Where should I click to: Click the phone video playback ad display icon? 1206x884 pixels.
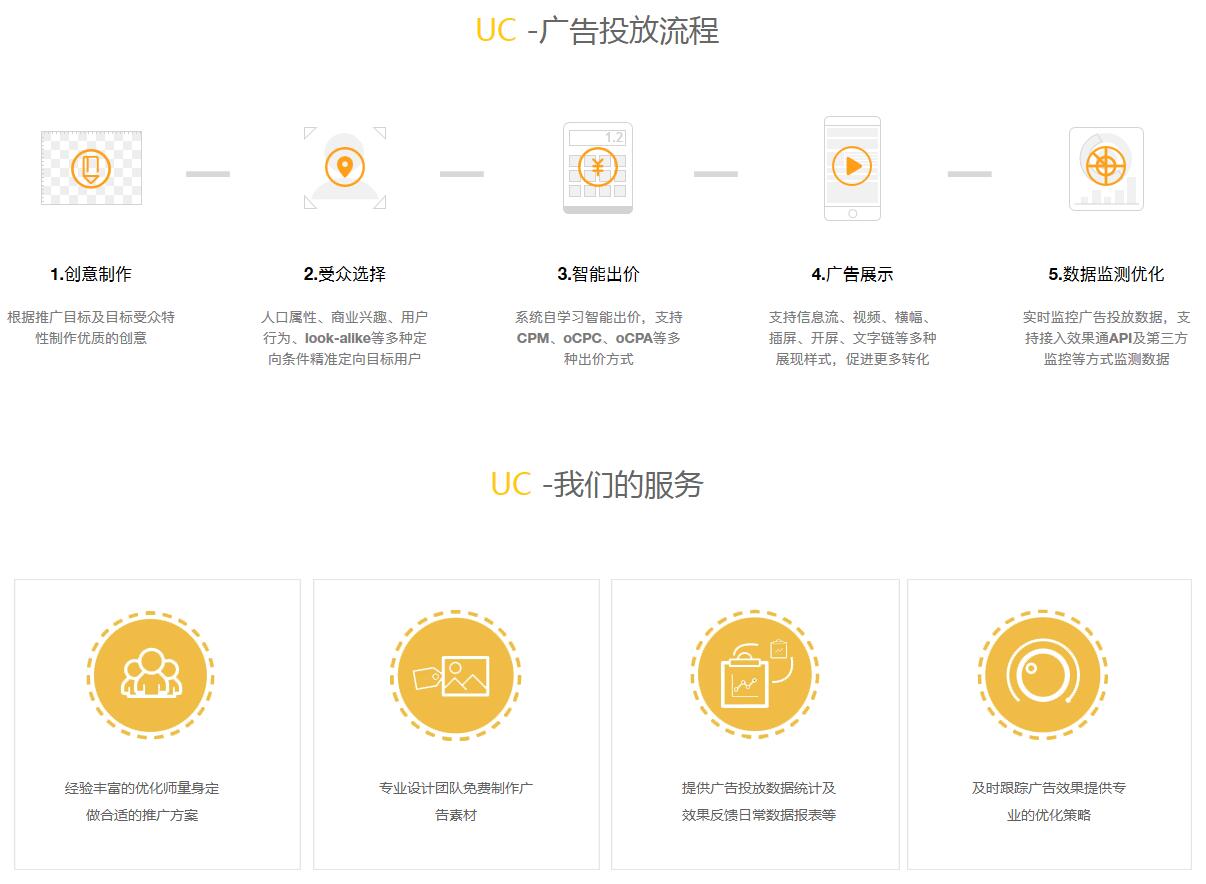point(851,168)
